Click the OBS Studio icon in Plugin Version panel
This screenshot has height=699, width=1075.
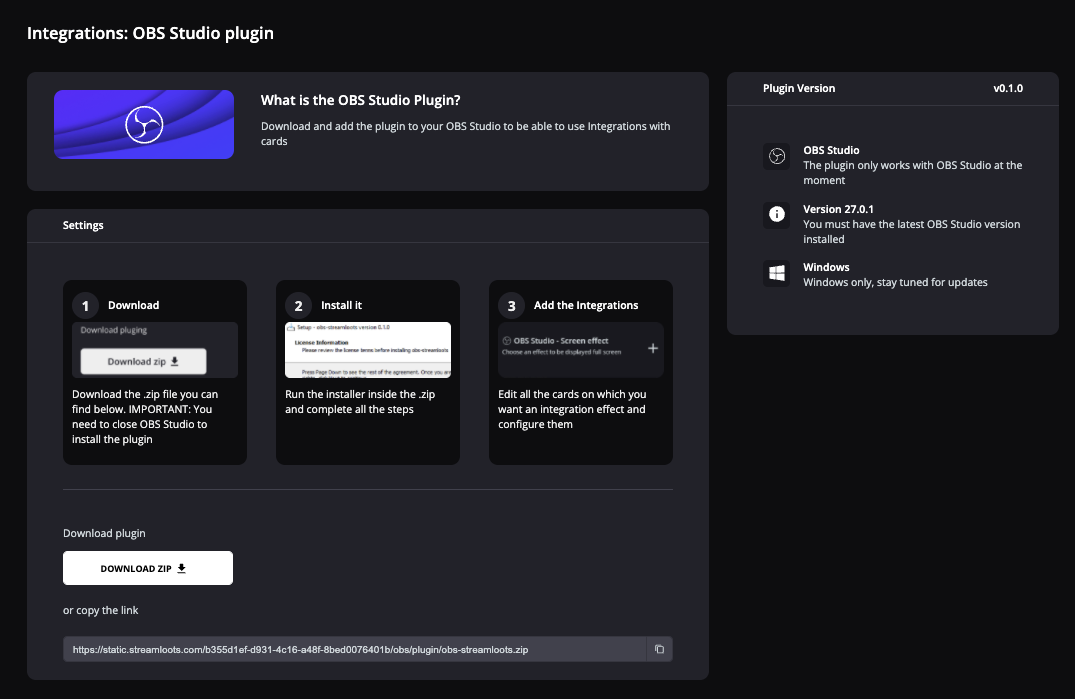tap(776, 156)
